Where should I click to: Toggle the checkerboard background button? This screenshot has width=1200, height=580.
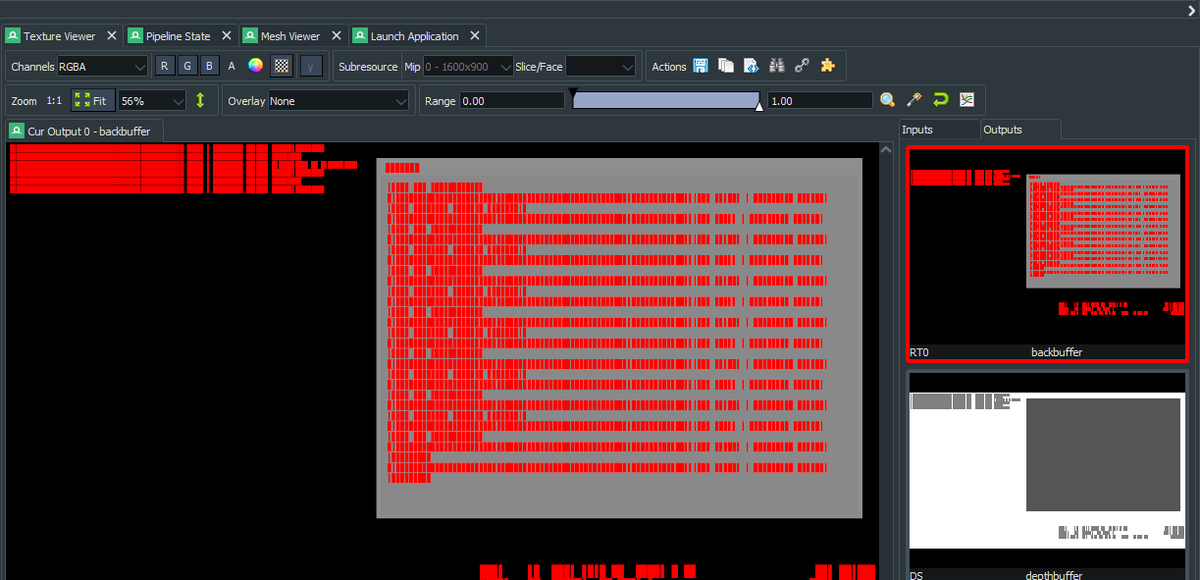(282, 66)
